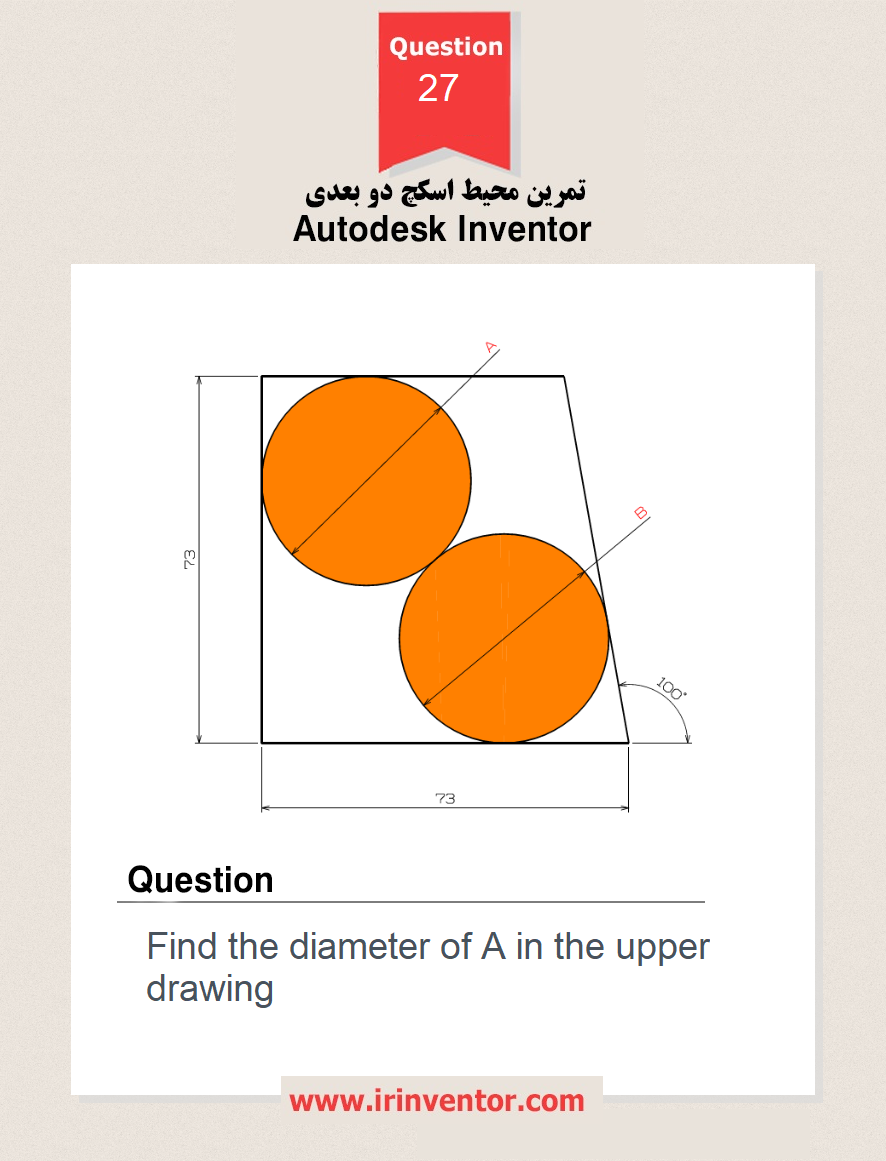Click the horizontal 73 dimension text
This screenshot has width=886, height=1161.
[445, 798]
